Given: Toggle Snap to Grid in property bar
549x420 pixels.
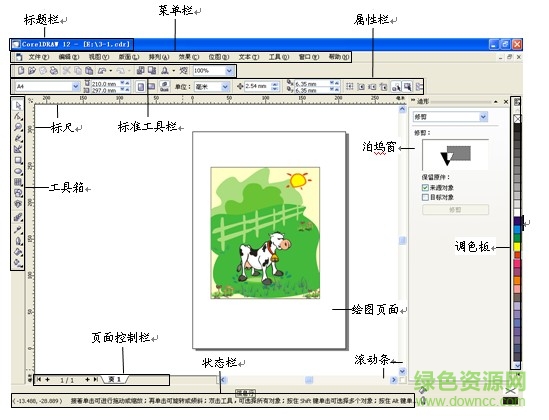Looking at the screenshot, I should pyautogui.click(x=349, y=86).
